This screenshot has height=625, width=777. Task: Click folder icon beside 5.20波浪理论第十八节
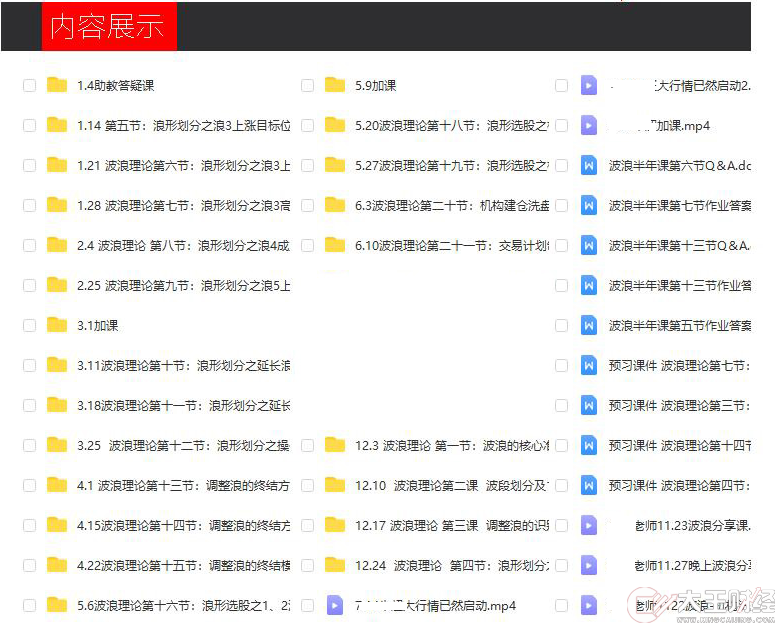(x=335, y=125)
